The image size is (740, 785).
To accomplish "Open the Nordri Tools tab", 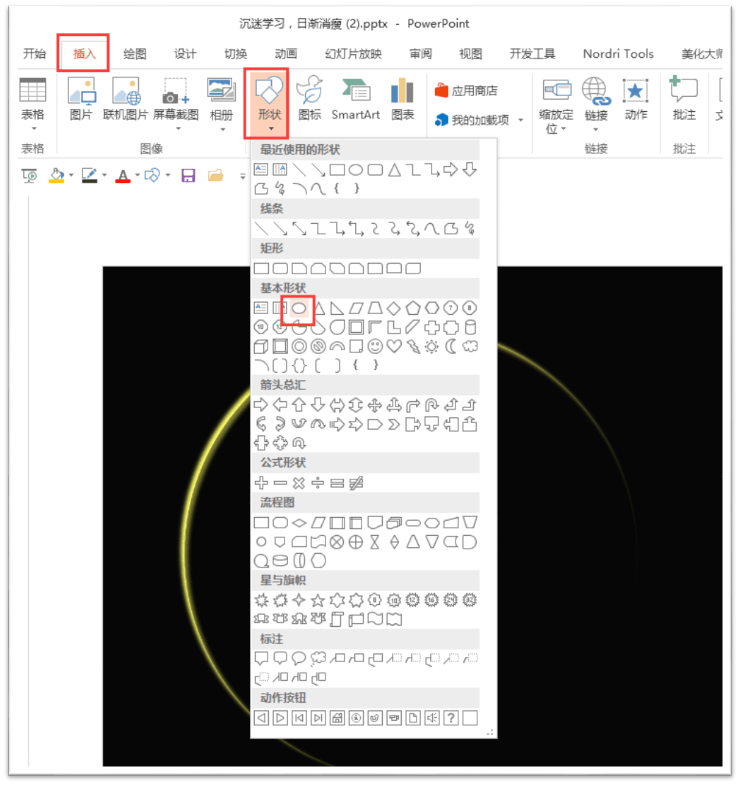I will (618, 54).
